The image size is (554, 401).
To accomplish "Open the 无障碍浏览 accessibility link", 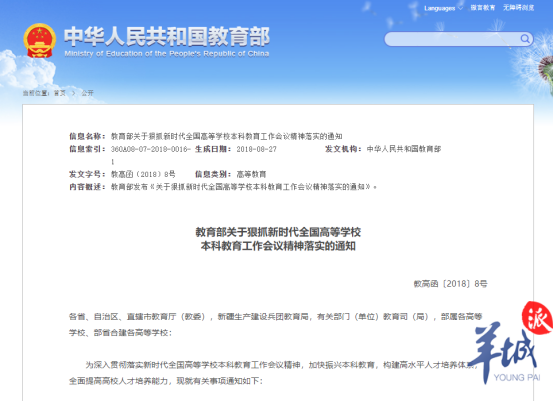I will tap(518, 8).
